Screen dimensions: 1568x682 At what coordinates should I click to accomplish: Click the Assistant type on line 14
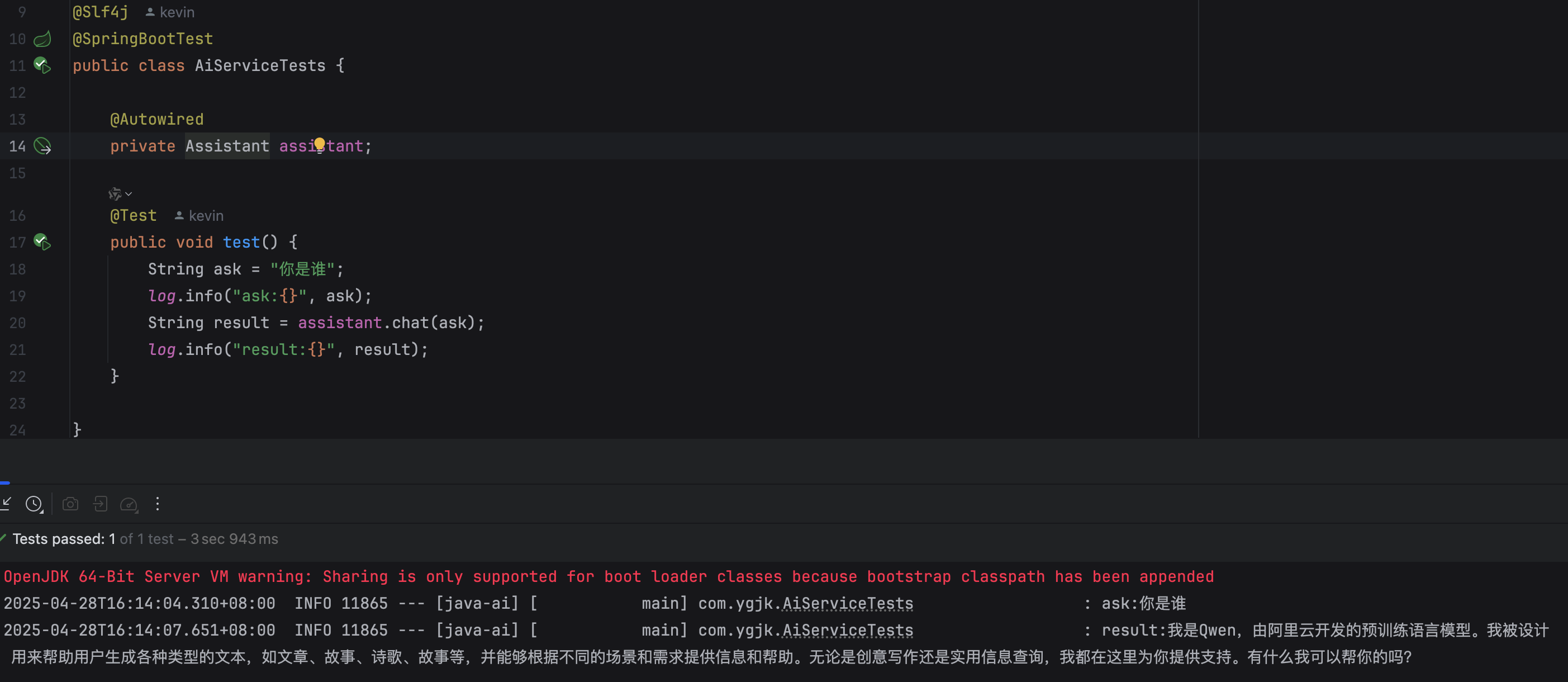point(227,146)
